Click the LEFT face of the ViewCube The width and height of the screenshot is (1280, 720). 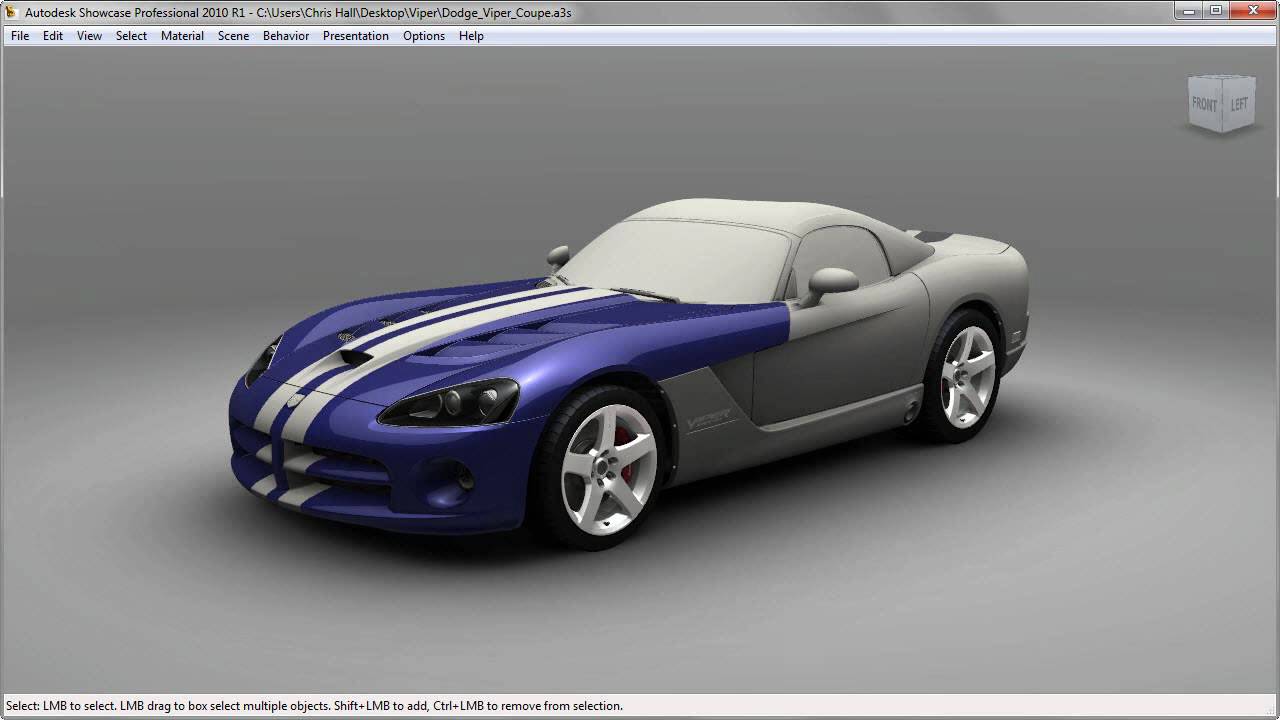[1239, 104]
